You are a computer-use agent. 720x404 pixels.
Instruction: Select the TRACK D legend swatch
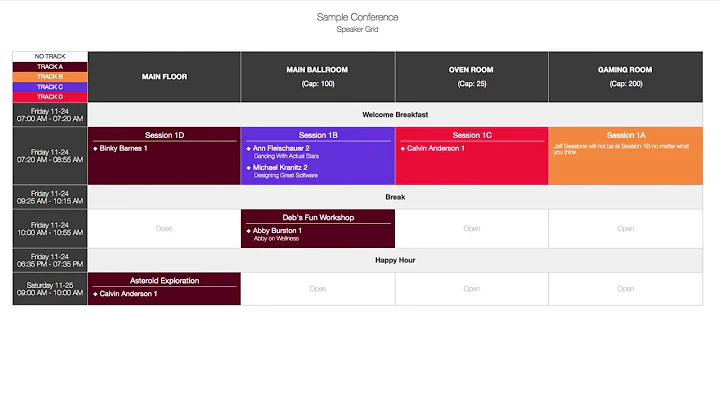click(50, 97)
